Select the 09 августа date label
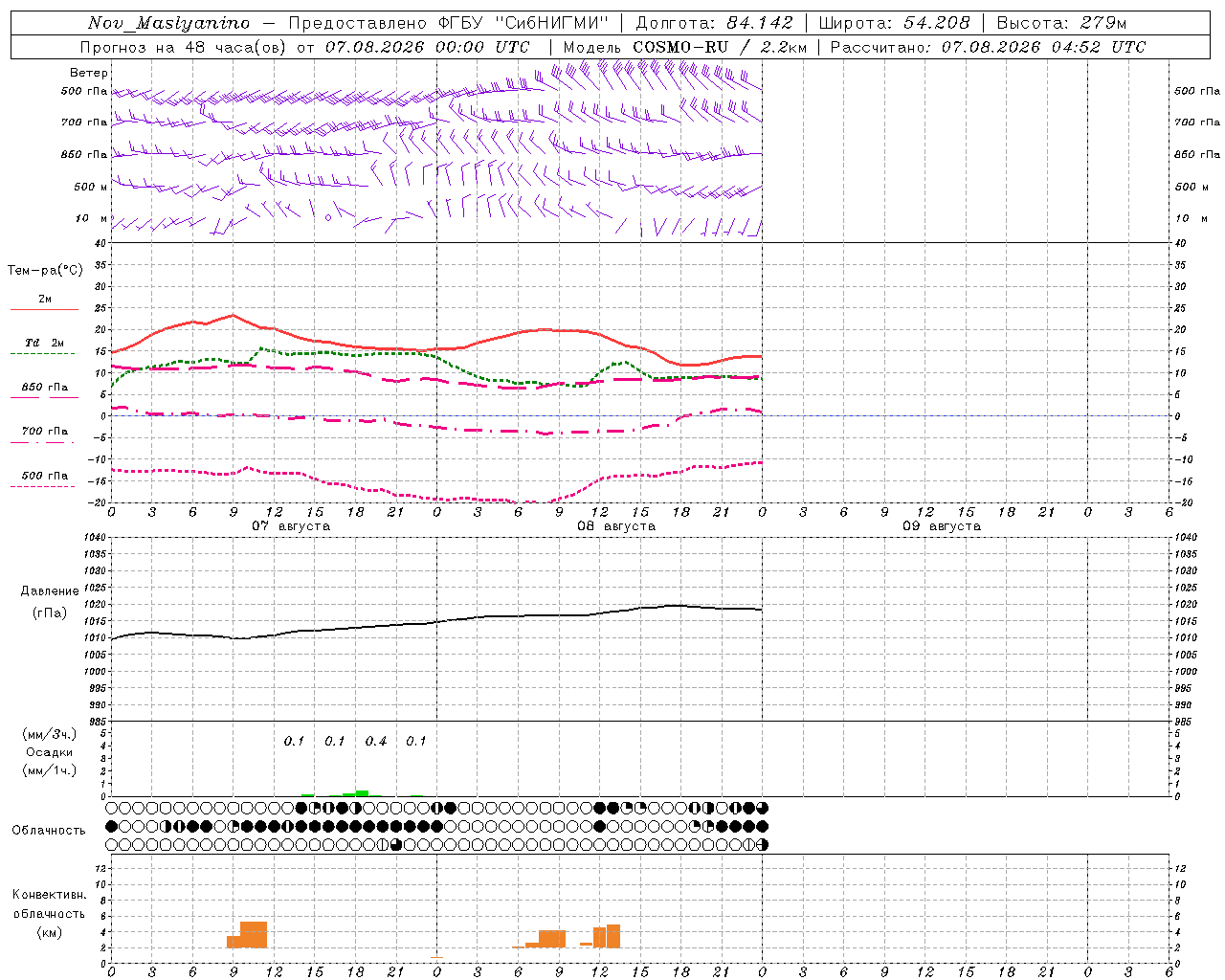Image resolution: width=1225 pixels, height=980 pixels. click(942, 526)
